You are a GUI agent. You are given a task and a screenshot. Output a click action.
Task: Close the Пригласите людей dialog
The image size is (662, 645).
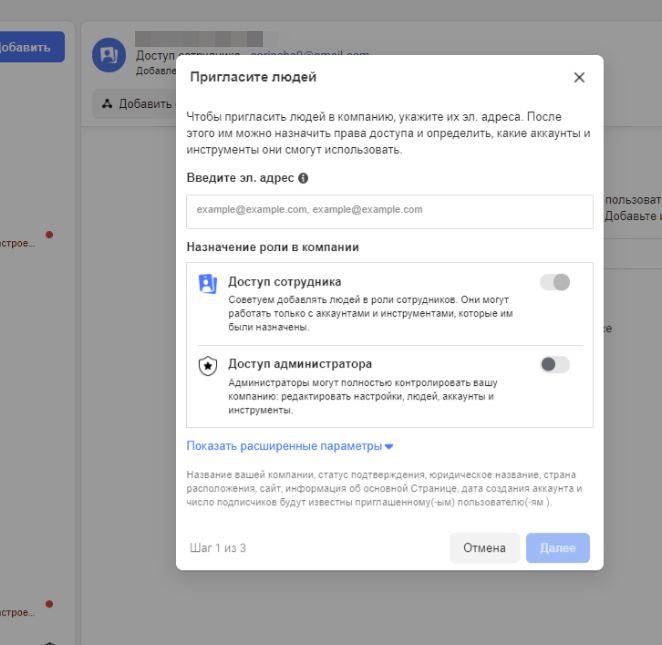tap(579, 77)
